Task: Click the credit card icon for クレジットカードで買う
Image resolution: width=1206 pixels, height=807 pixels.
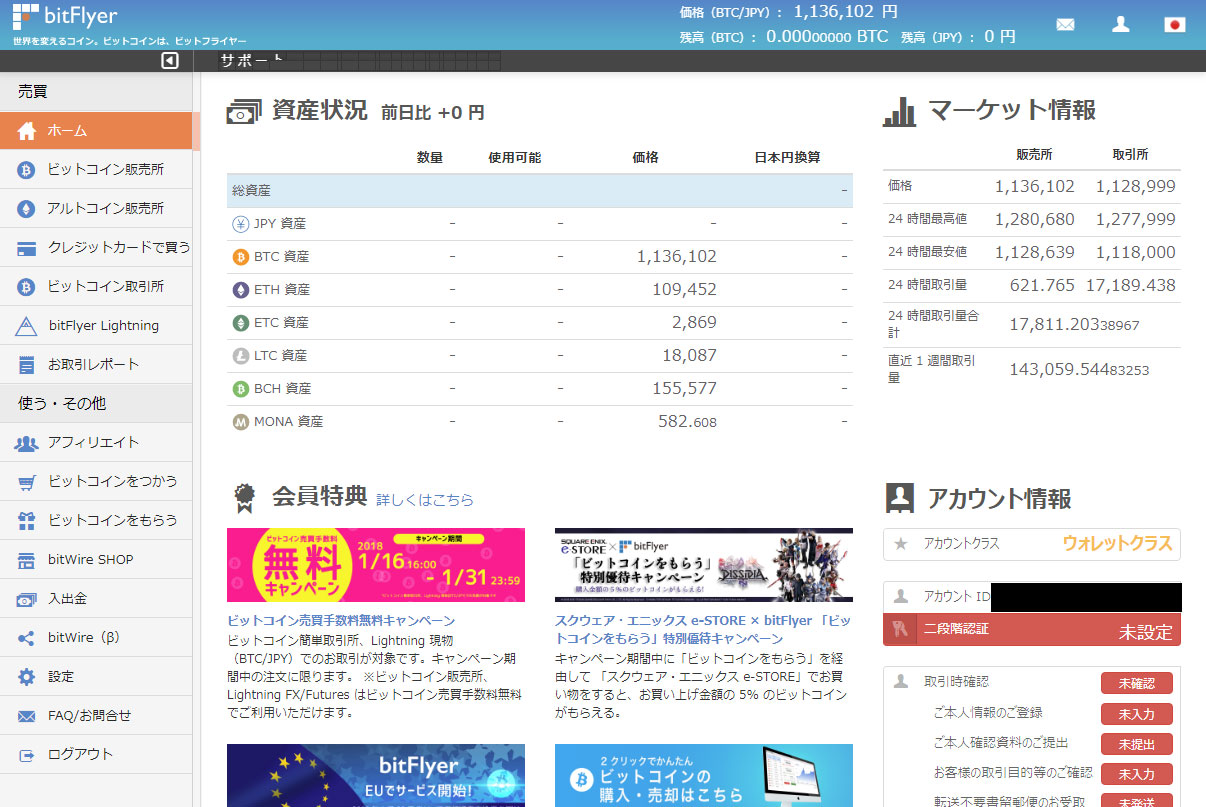Action: 27,248
